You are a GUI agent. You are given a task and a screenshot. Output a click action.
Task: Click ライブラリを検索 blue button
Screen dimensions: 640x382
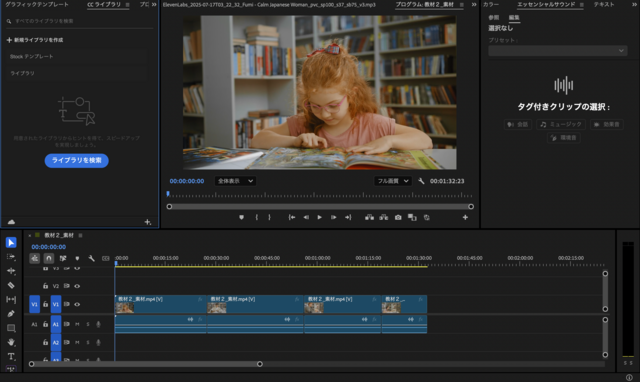click(x=76, y=160)
